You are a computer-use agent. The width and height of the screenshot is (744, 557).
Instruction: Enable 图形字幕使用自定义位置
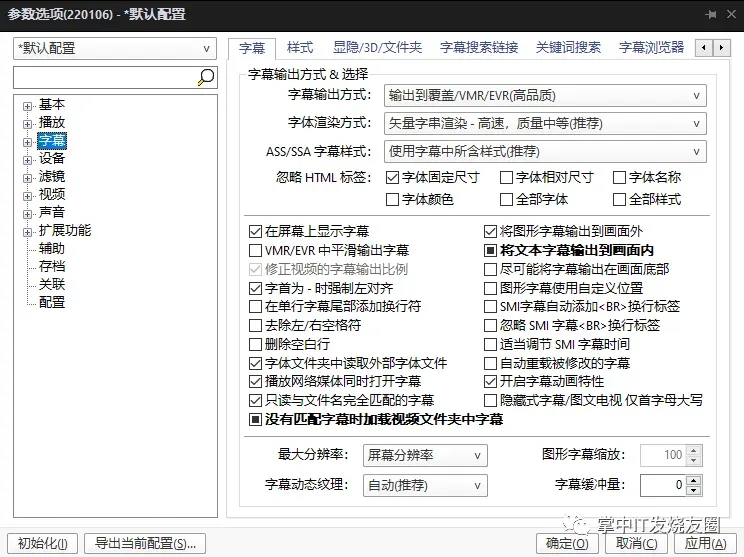(490, 288)
